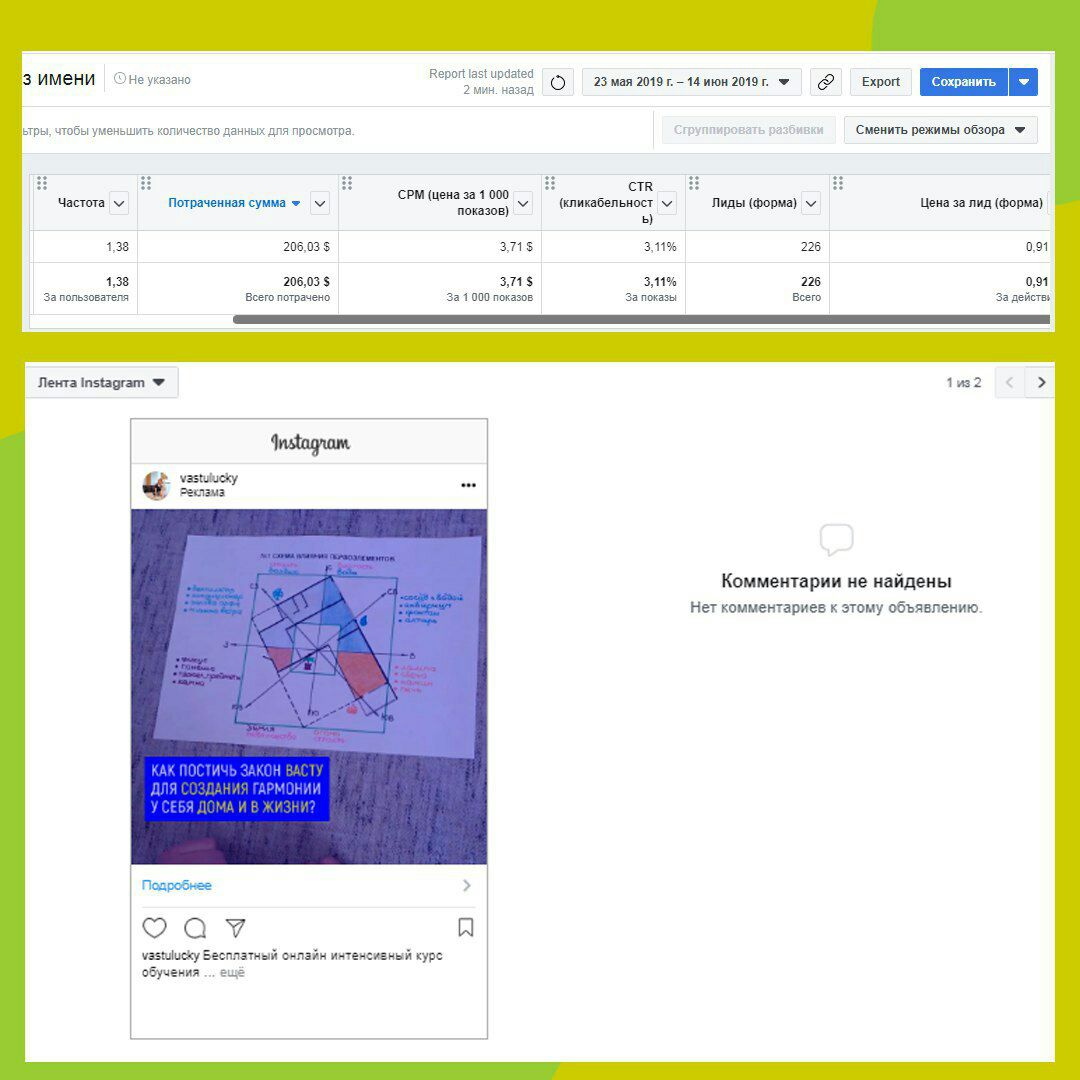The image size is (1080, 1080).
Task: Open CPM column options dropdown
Action: (523, 203)
